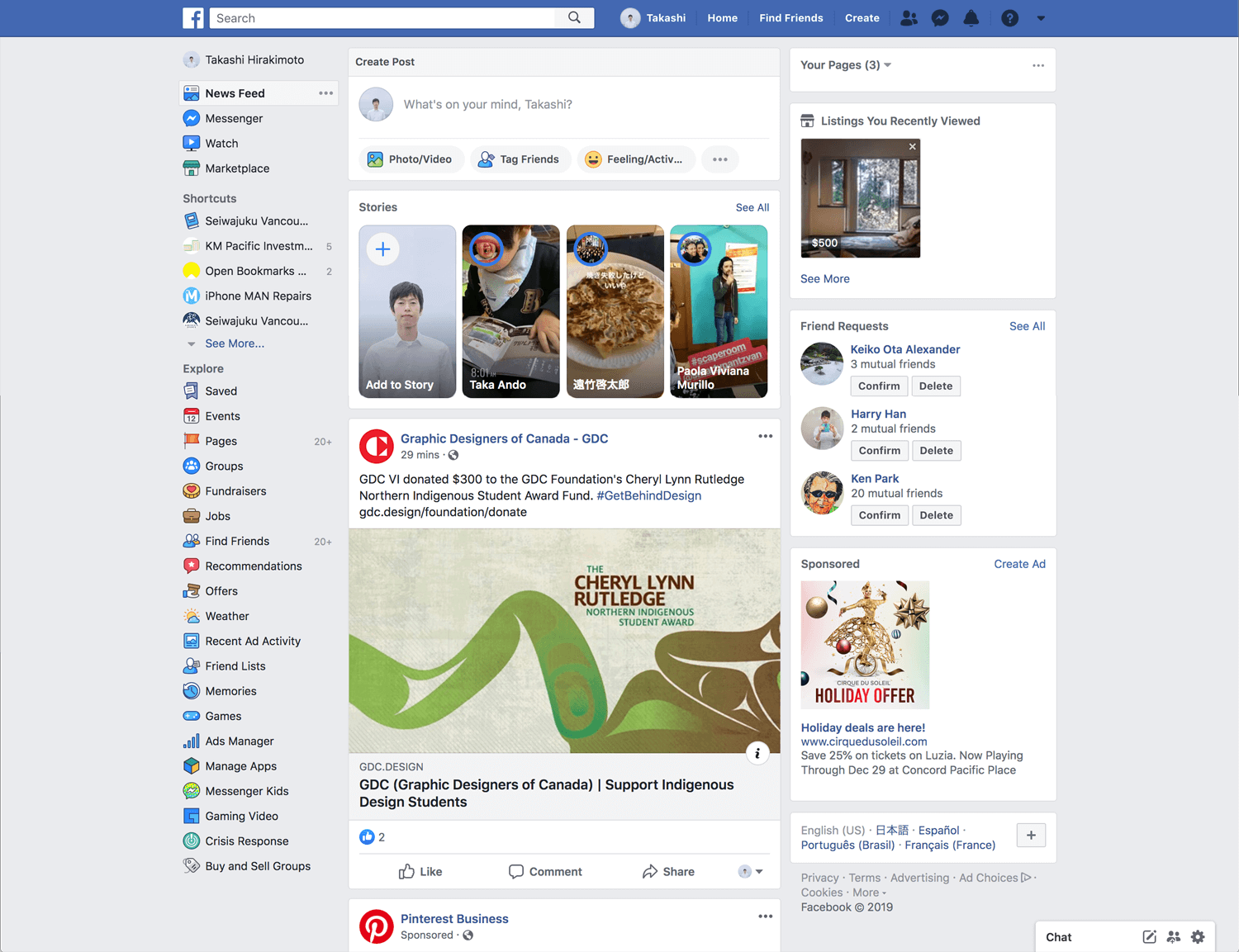Click the plus icon on Add to Story

click(383, 249)
